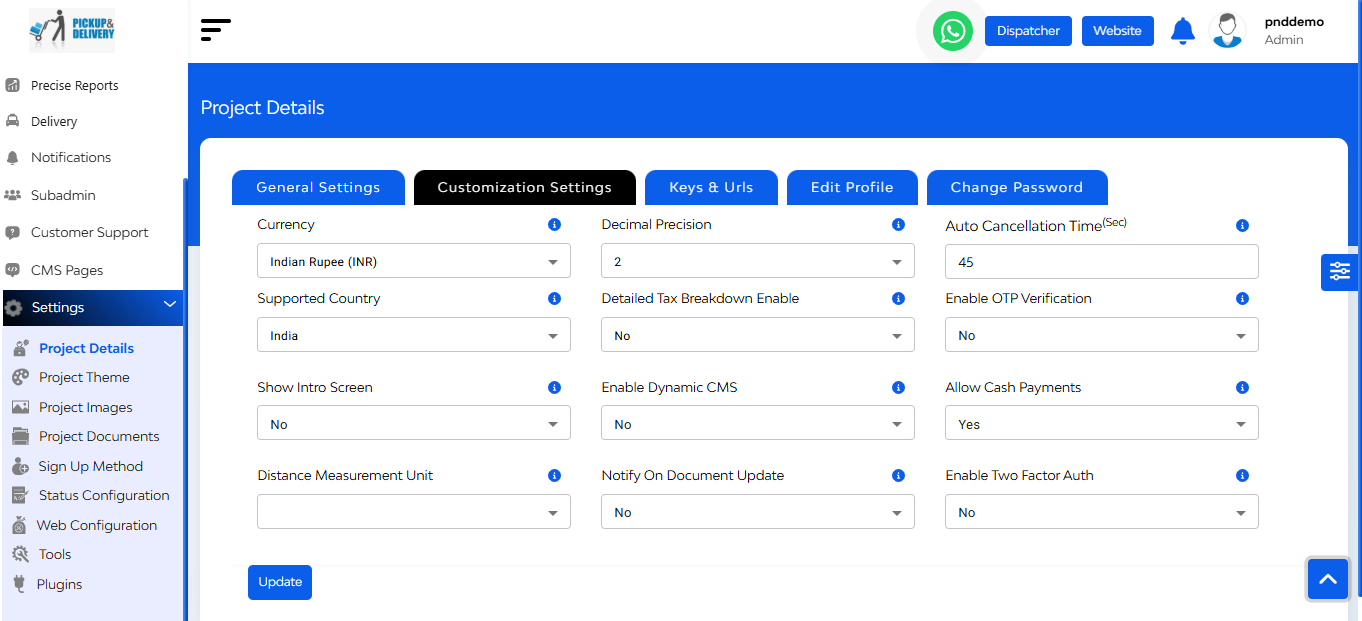Click the Supported Country info icon
The height and width of the screenshot is (621, 1362).
(554, 299)
